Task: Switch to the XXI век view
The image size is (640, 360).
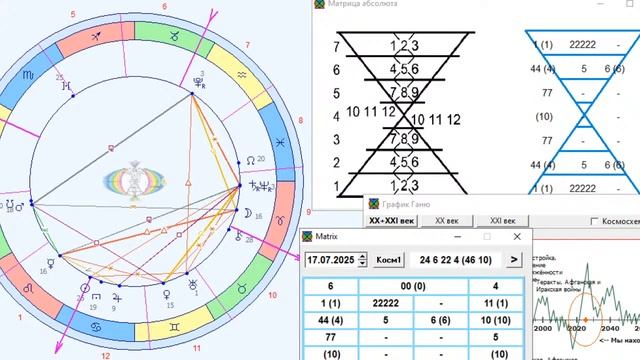Action: click(x=502, y=221)
